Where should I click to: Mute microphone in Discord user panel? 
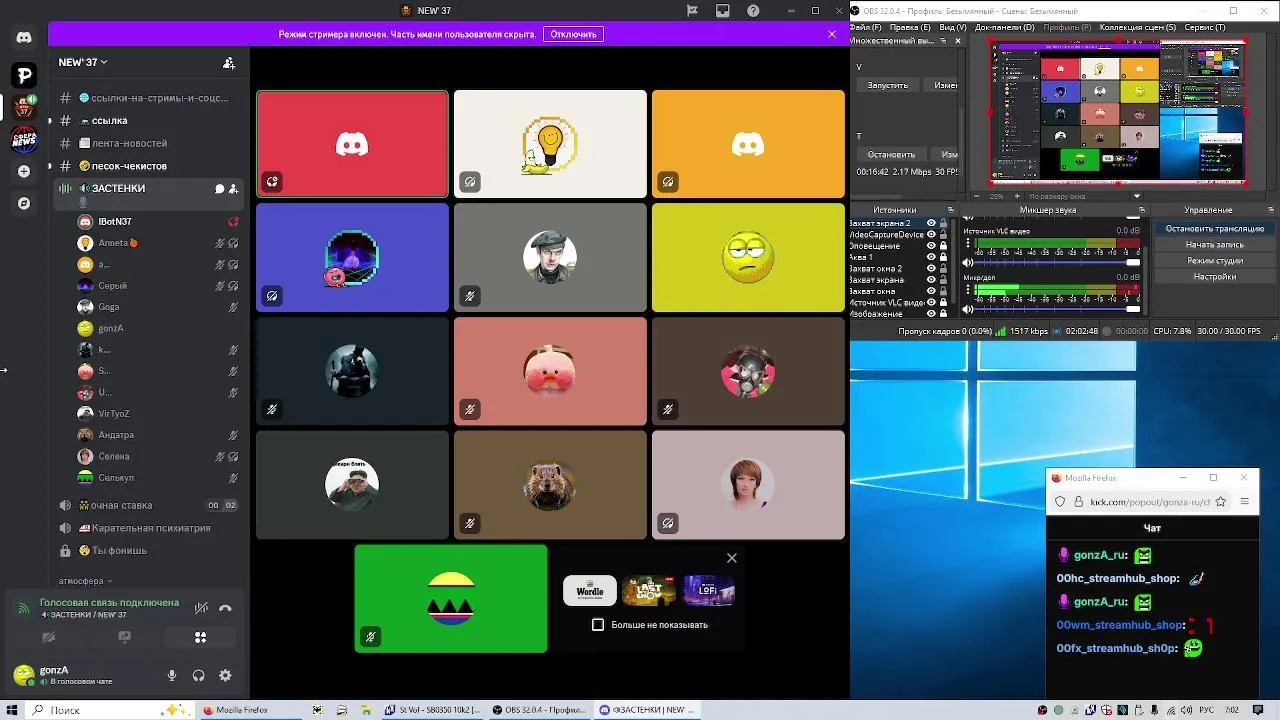tap(172, 676)
